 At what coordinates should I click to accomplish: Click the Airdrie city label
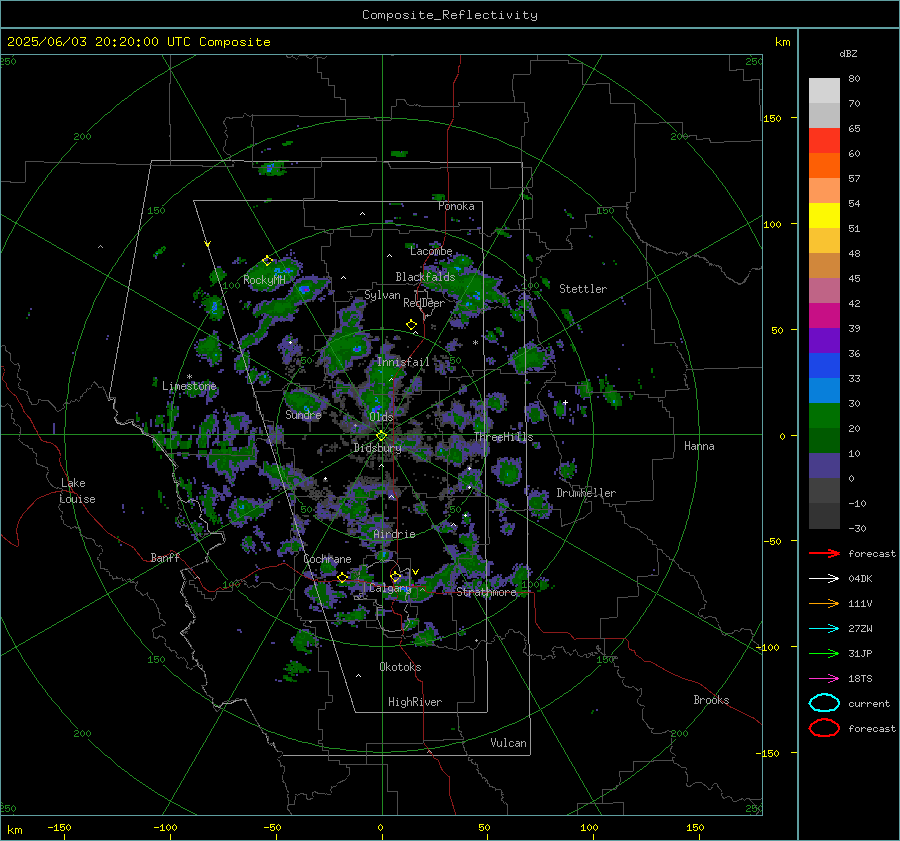tap(394, 534)
